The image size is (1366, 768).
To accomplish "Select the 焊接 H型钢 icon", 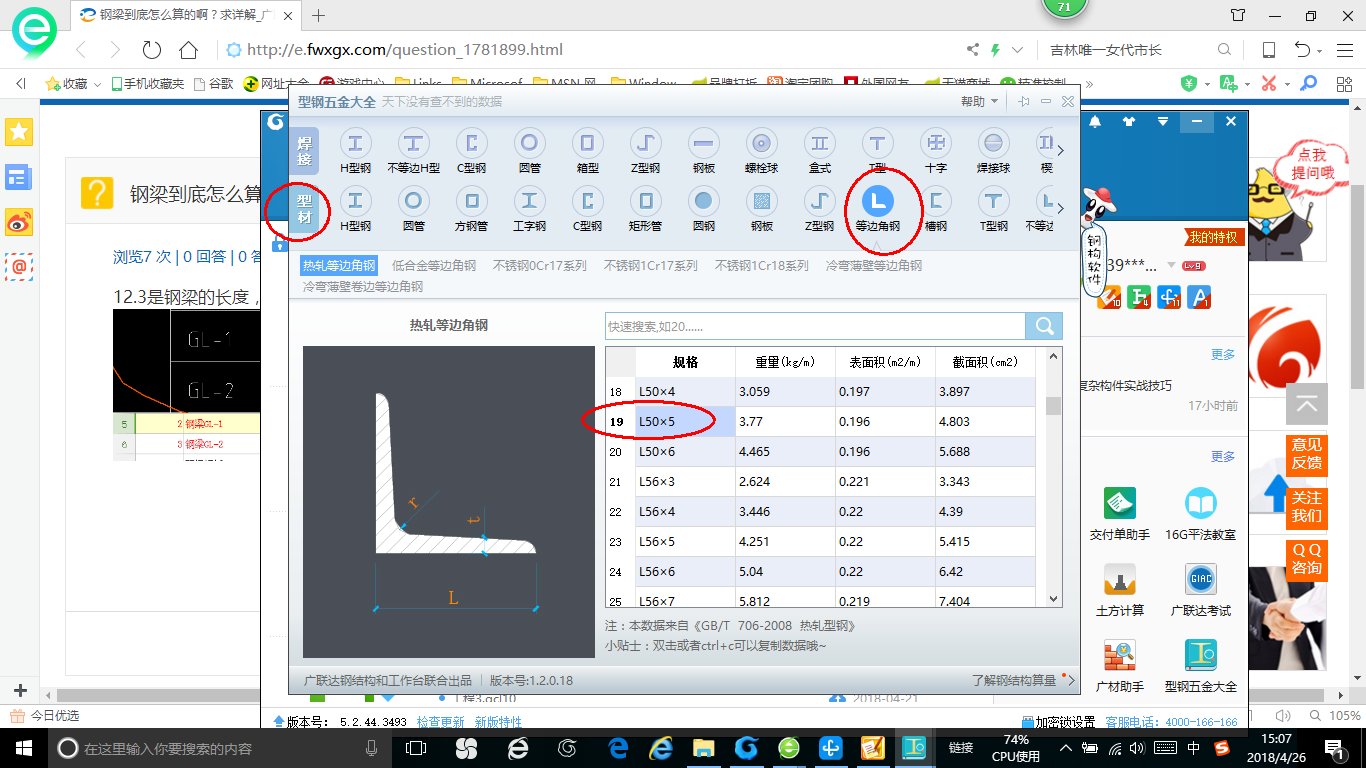I will tap(355, 143).
